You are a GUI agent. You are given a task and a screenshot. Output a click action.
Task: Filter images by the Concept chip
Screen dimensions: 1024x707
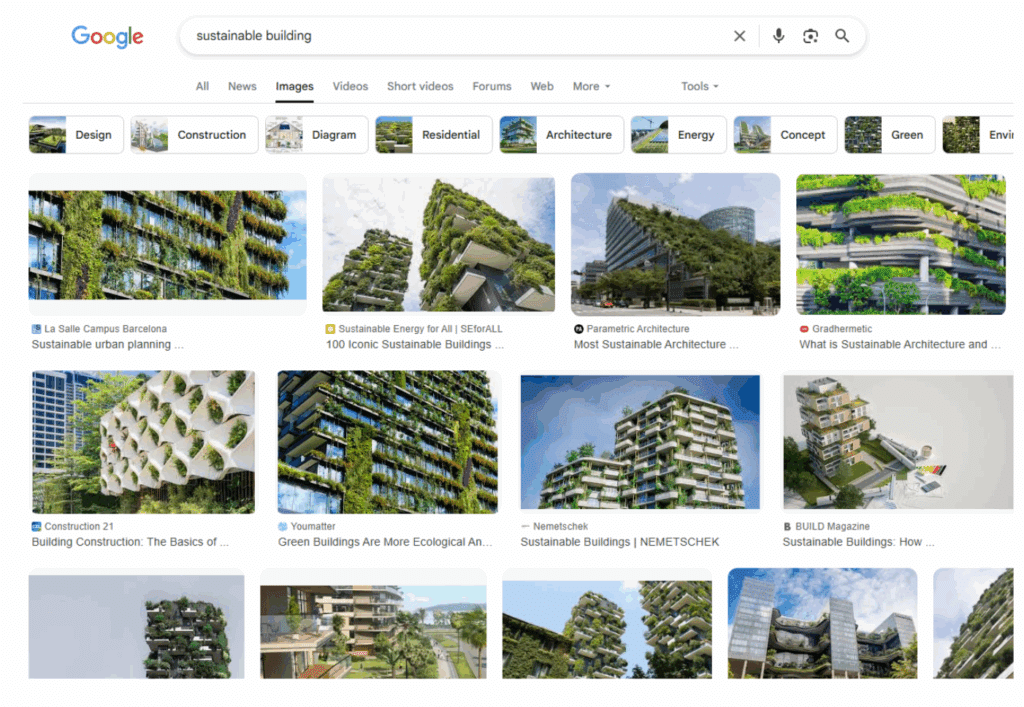[x=785, y=135]
